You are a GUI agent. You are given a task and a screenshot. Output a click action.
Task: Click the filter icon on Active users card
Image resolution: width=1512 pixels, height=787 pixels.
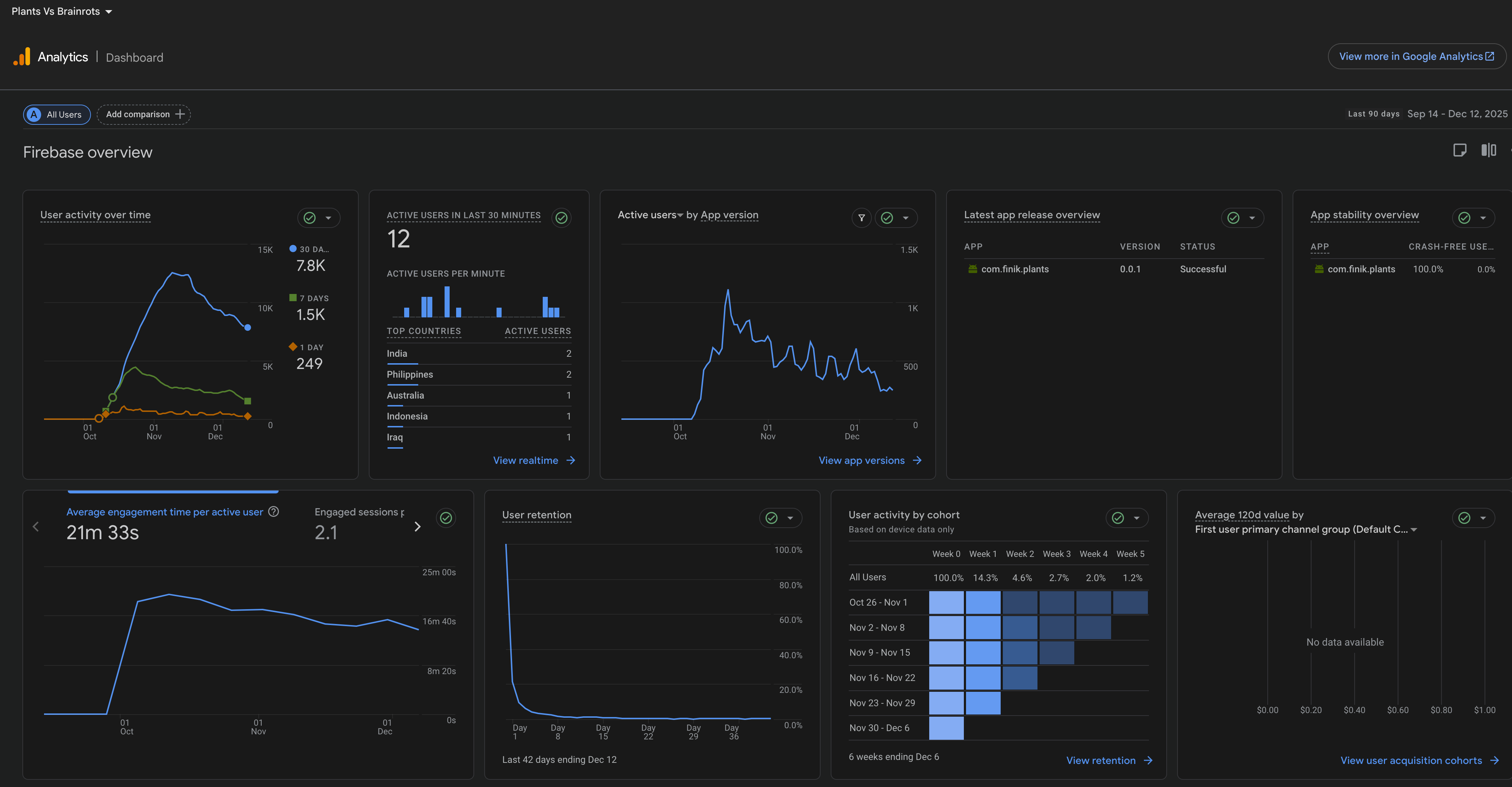click(861, 218)
